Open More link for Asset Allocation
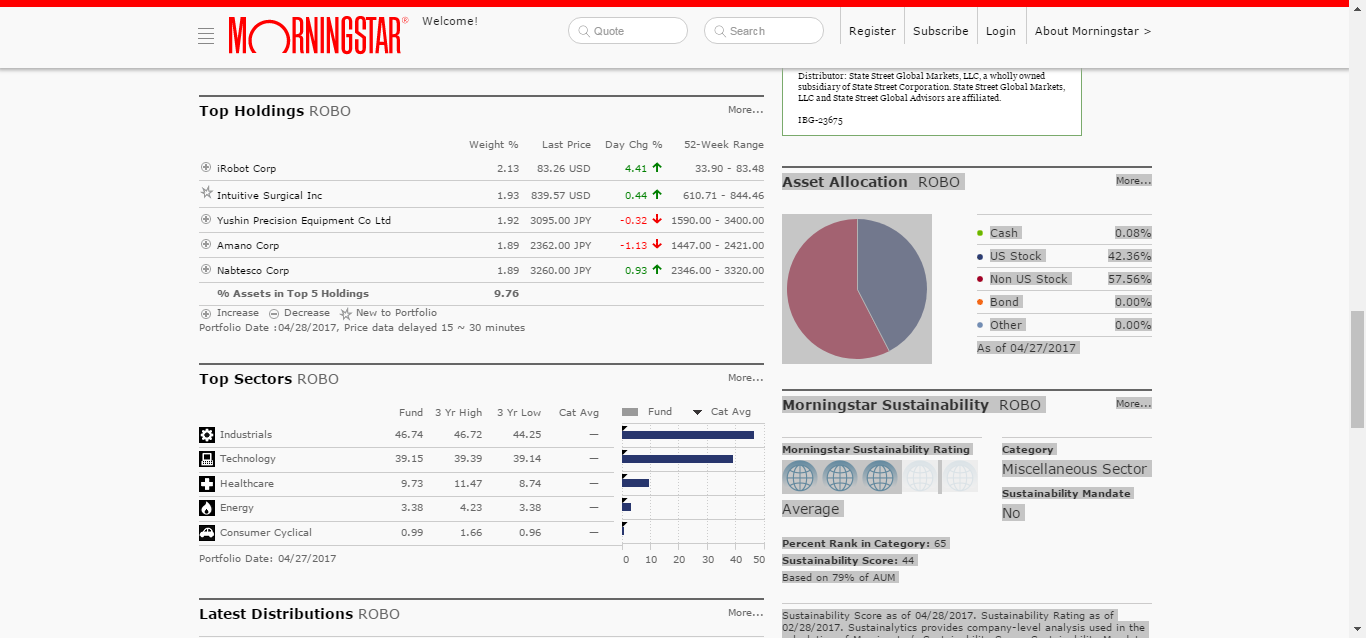The image size is (1366, 638). point(1134,181)
